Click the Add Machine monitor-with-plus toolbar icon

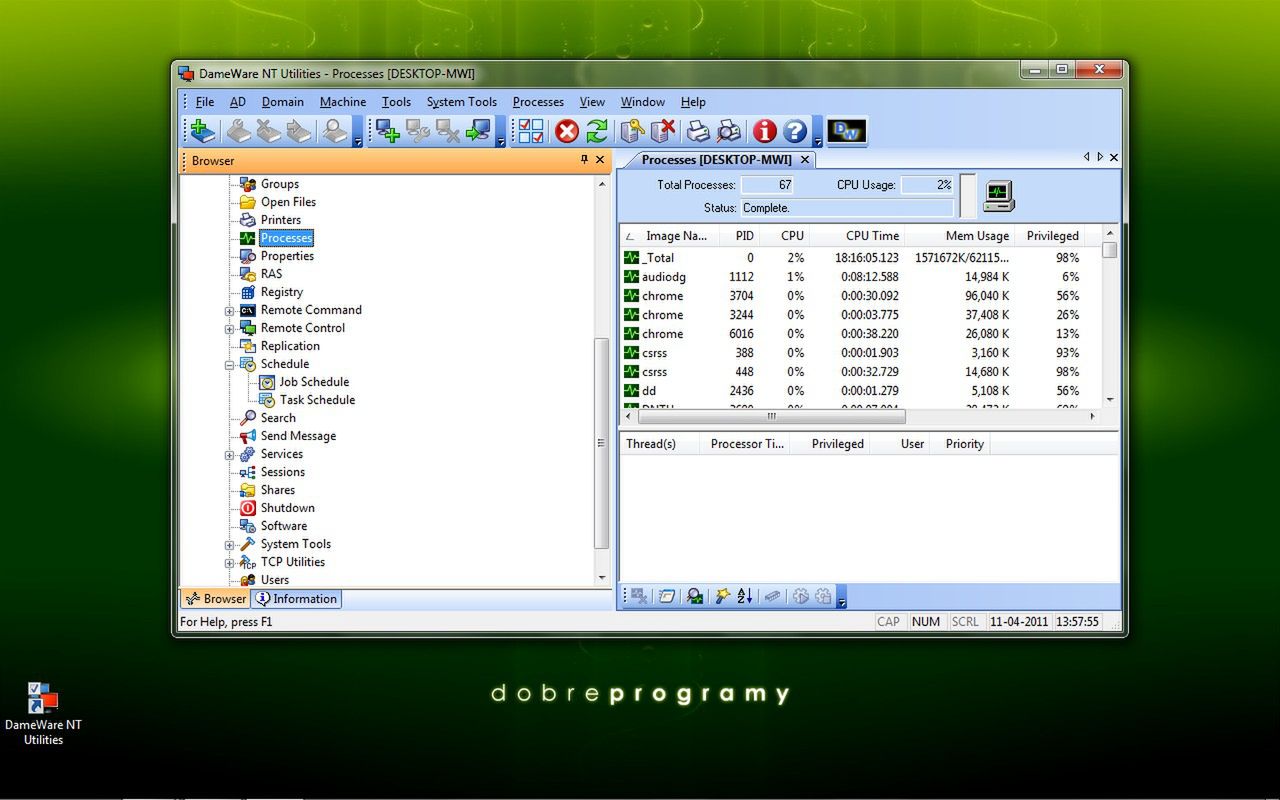pyautogui.click(x=387, y=131)
